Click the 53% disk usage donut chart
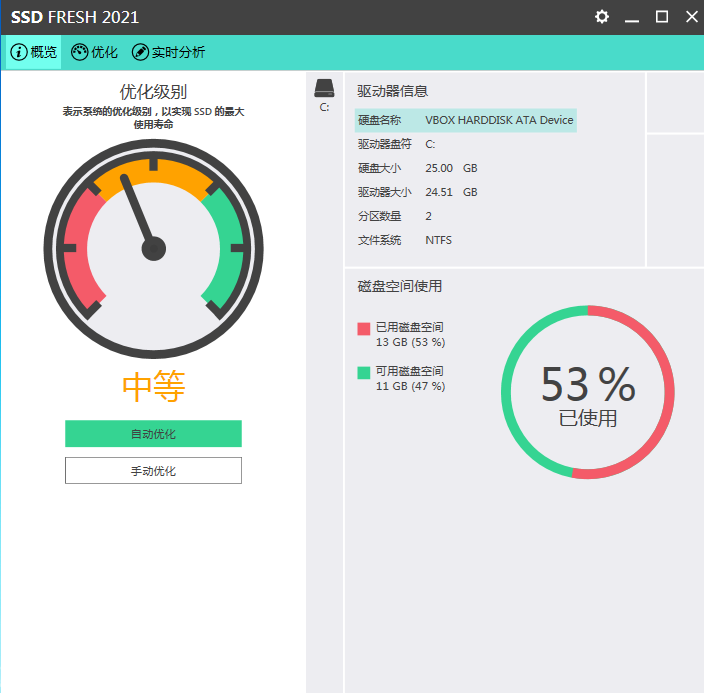 (588, 392)
